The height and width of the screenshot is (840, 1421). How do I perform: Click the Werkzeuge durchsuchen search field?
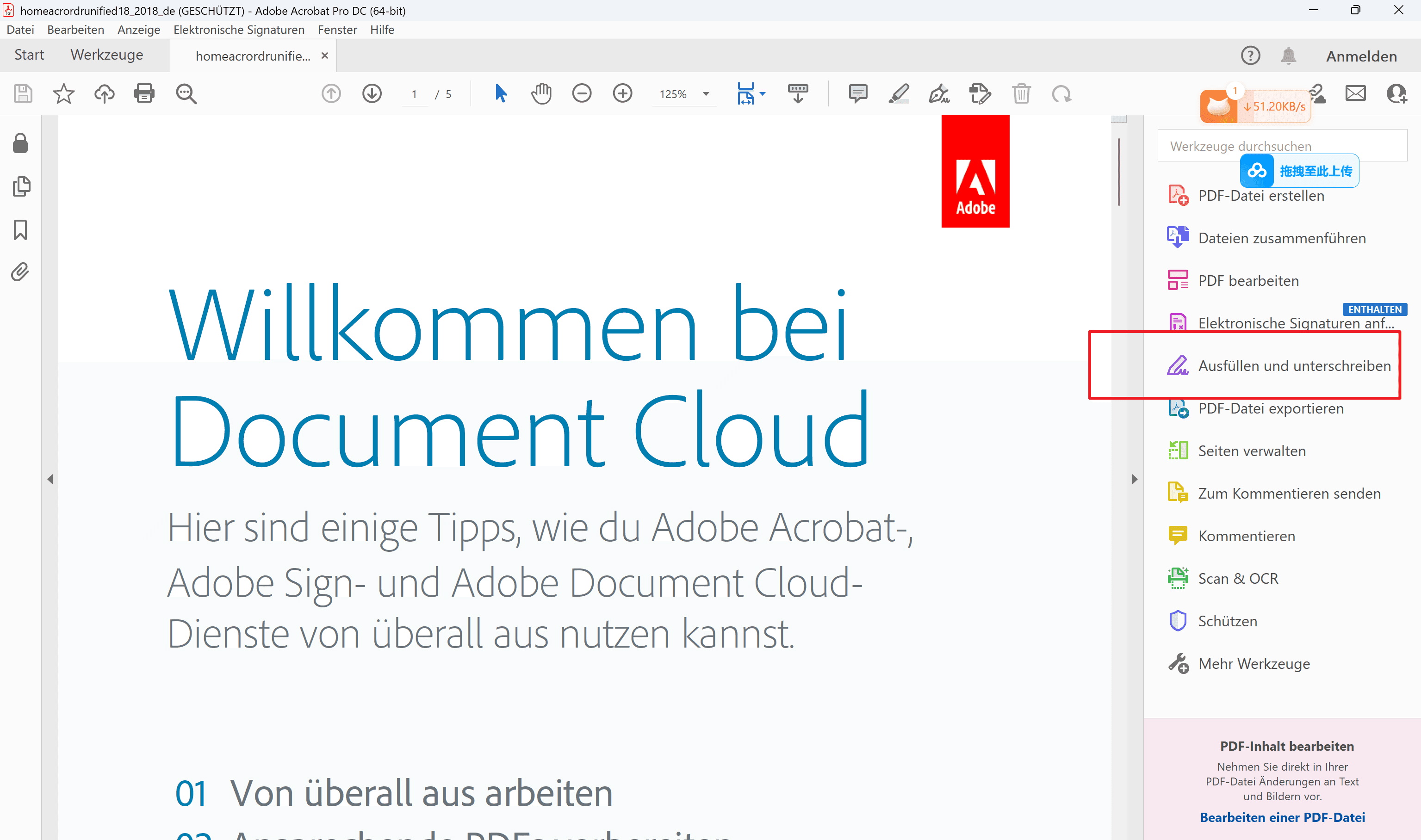[x=1282, y=145]
